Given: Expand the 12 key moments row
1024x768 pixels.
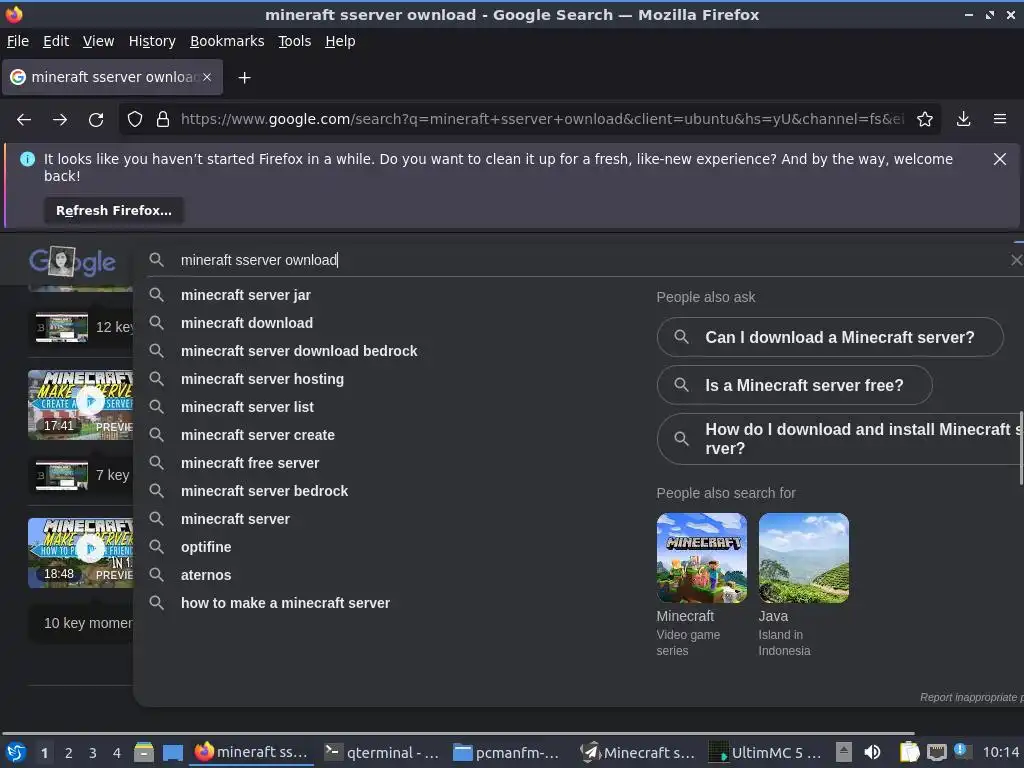Looking at the screenshot, I should pos(82,327).
